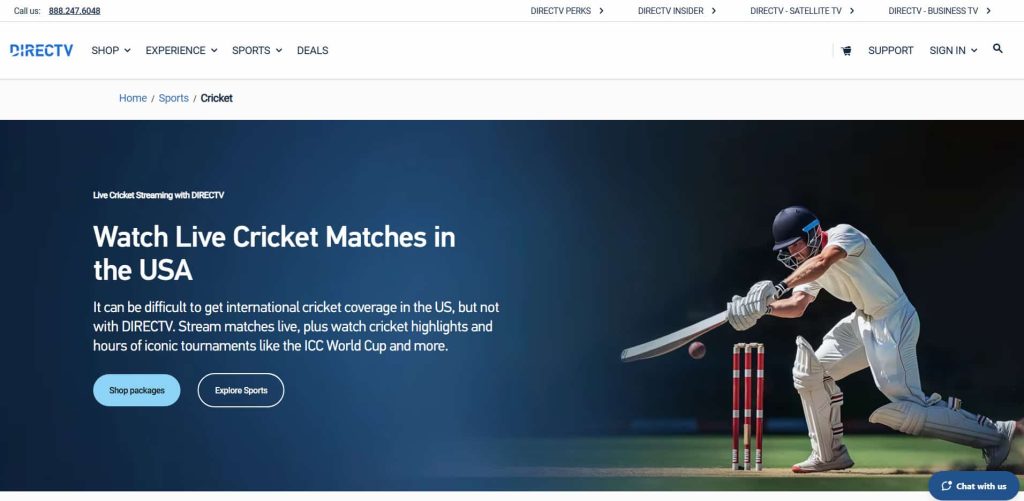Follow the Sports breadcrumb link

coord(174,98)
